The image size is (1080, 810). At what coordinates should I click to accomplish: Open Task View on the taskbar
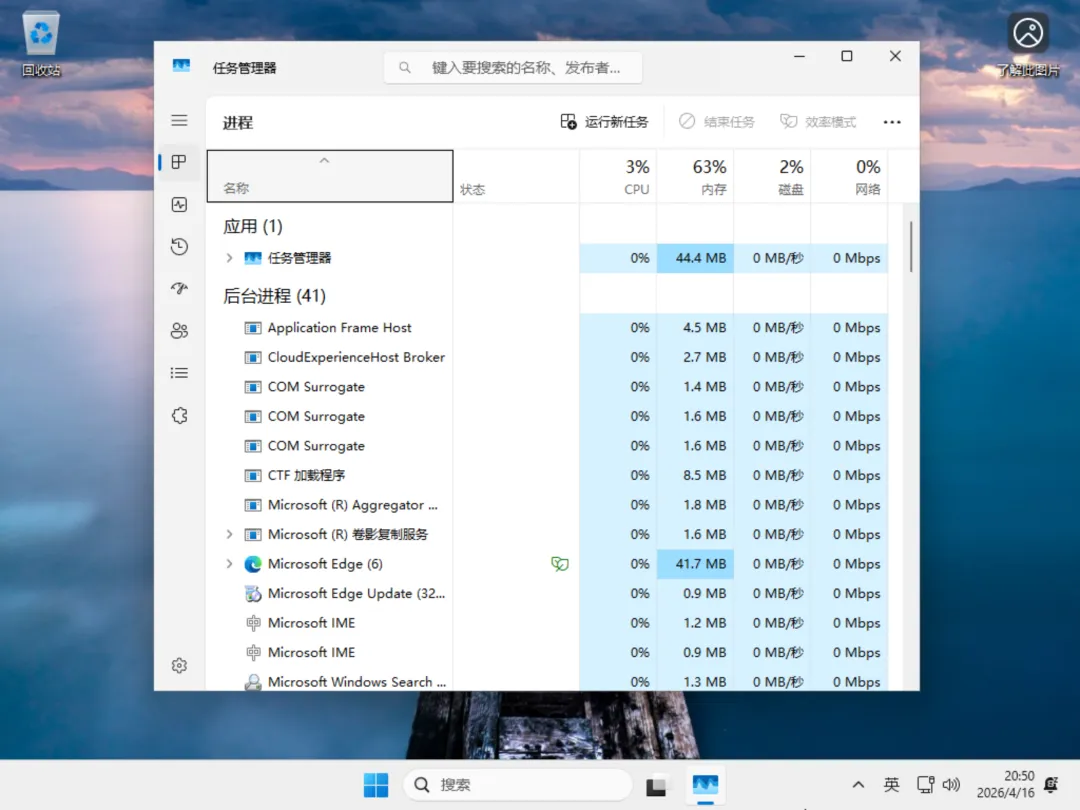656,785
